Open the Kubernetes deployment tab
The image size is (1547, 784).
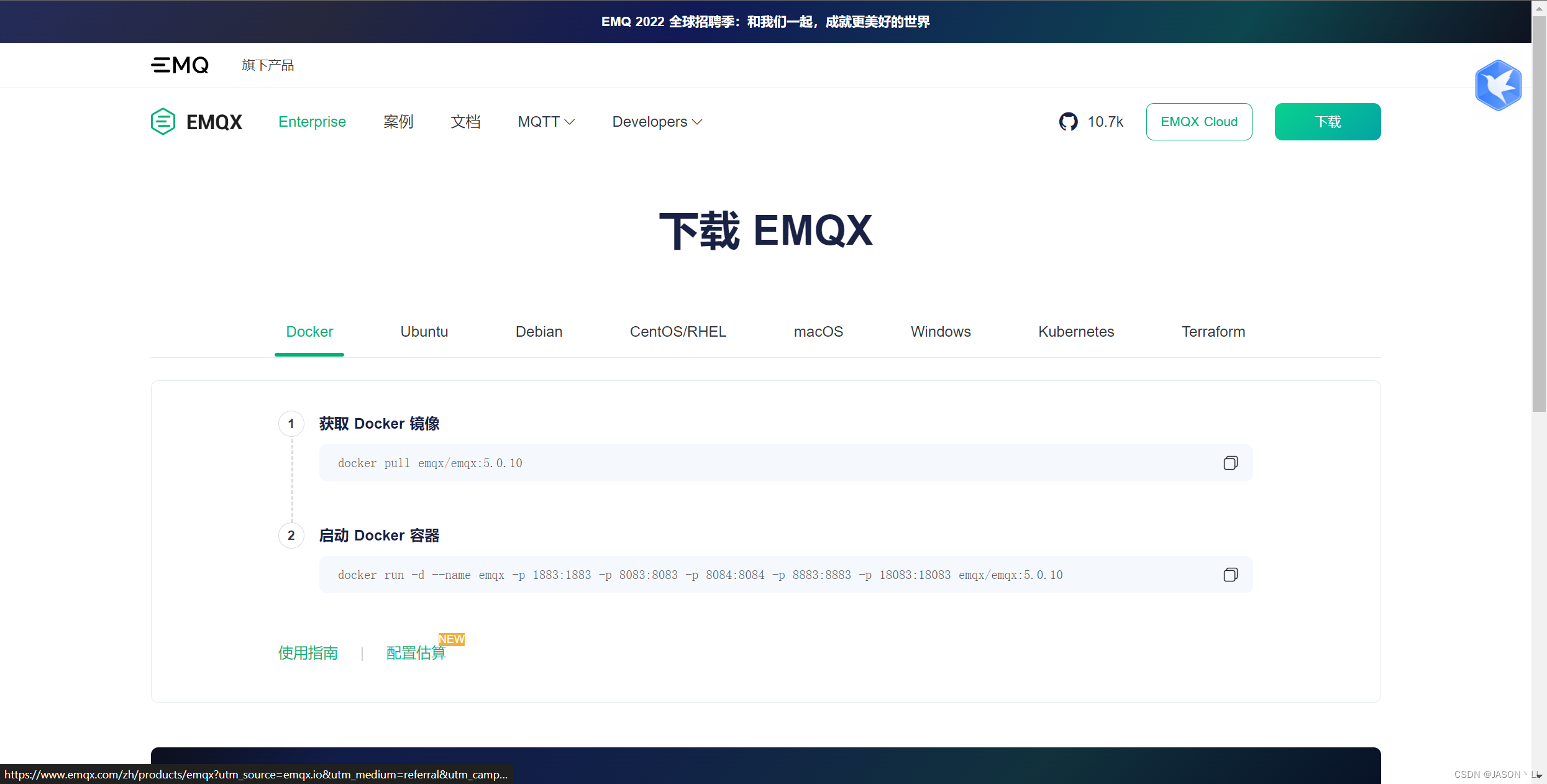click(1076, 332)
